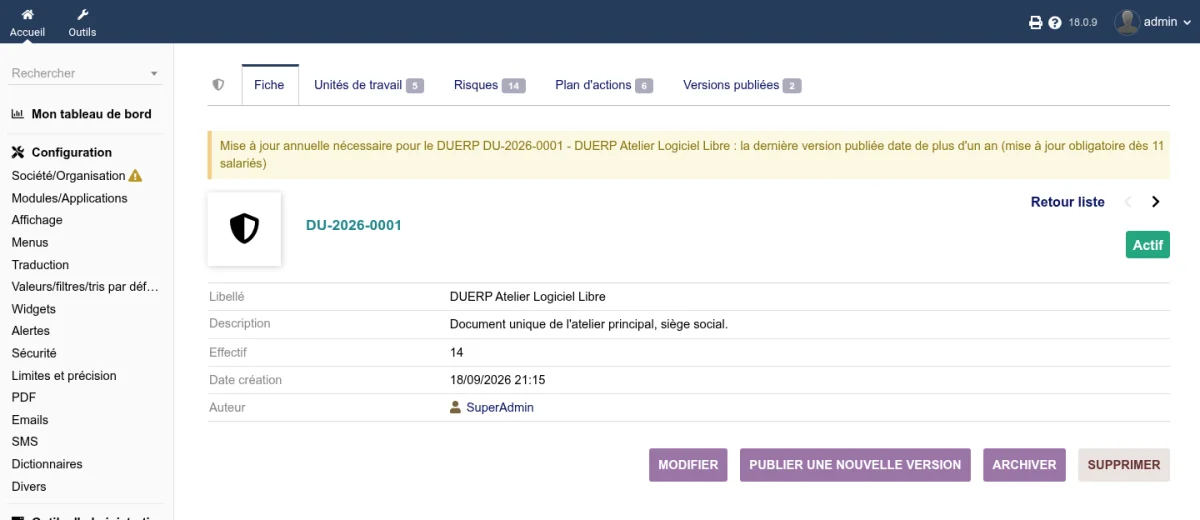This screenshot has width=1200, height=520.
Task: Click PUBLIER UNE NOUVELLE VERSION button
Action: [x=855, y=465]
